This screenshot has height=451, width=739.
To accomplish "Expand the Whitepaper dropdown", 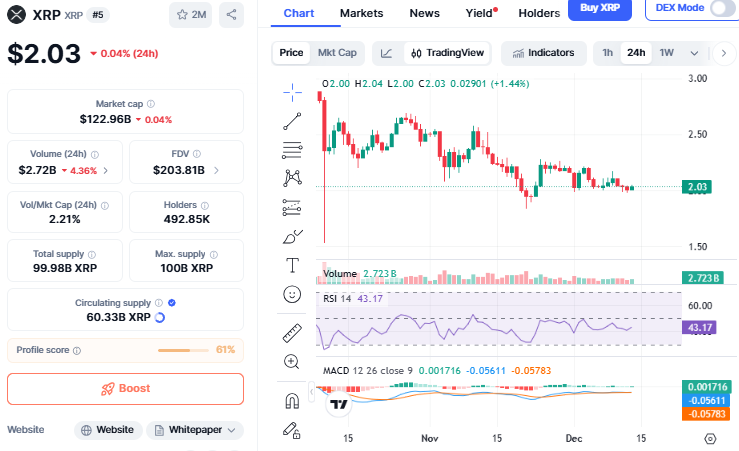I will point(195,430).
